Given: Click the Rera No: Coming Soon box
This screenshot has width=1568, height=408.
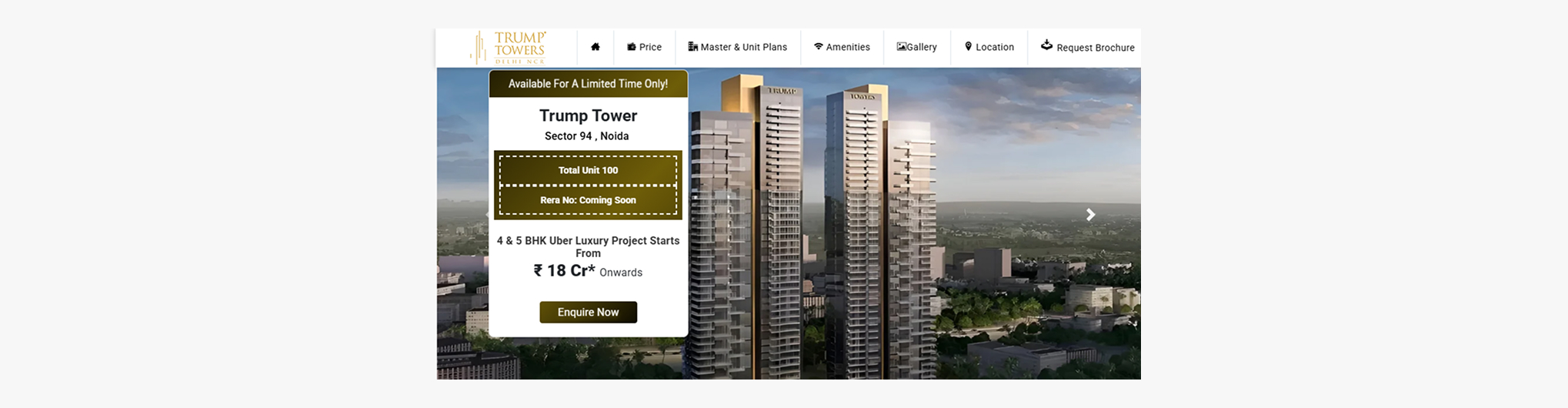Looking at the screenshot, I should 589,200.
